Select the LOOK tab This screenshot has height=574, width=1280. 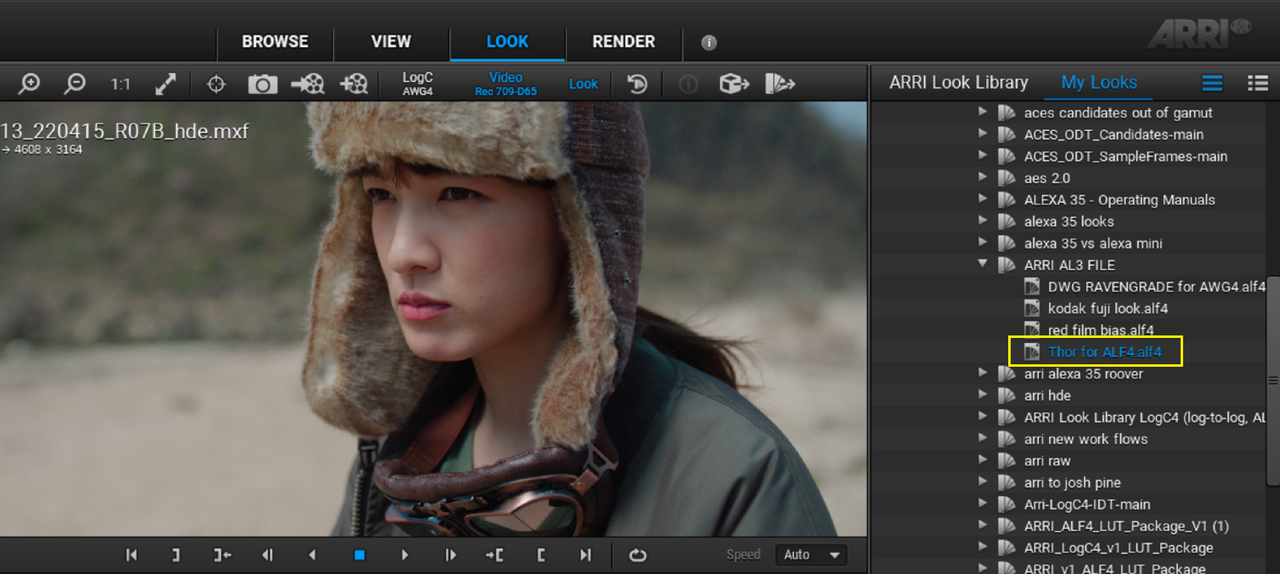tap(507, 42)
